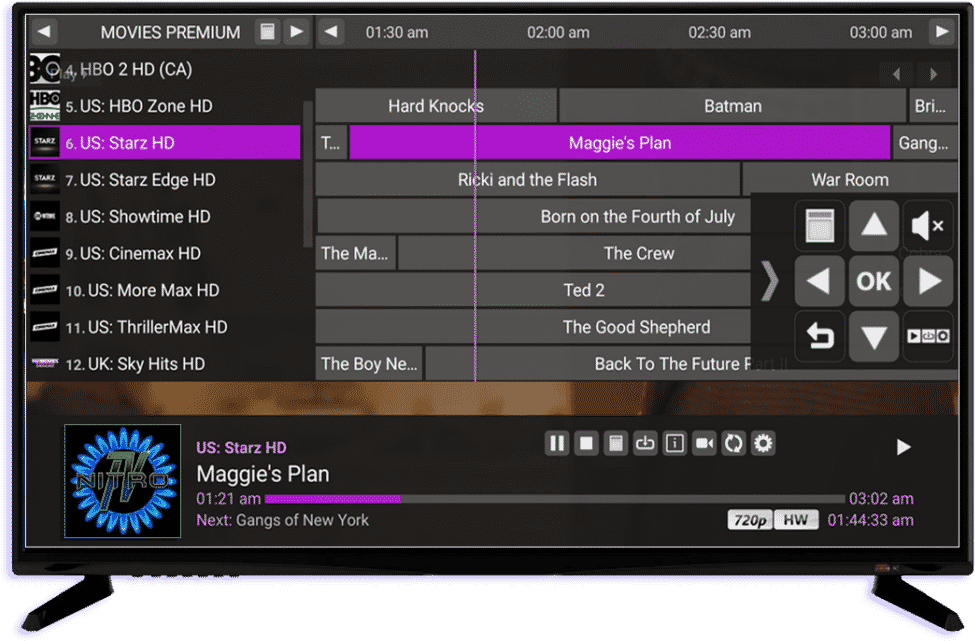Click the 02:30 am time label
Image resolution: width=975 pixels, height=641 pixels.
click(x=719, y=32)
